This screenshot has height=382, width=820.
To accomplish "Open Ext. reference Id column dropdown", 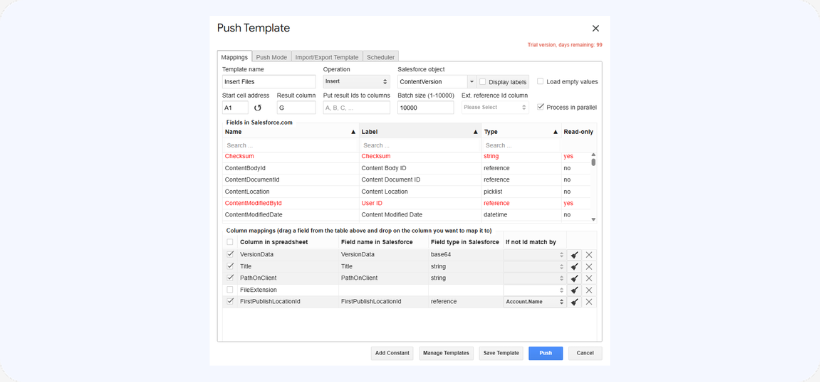I will point(495,107).
